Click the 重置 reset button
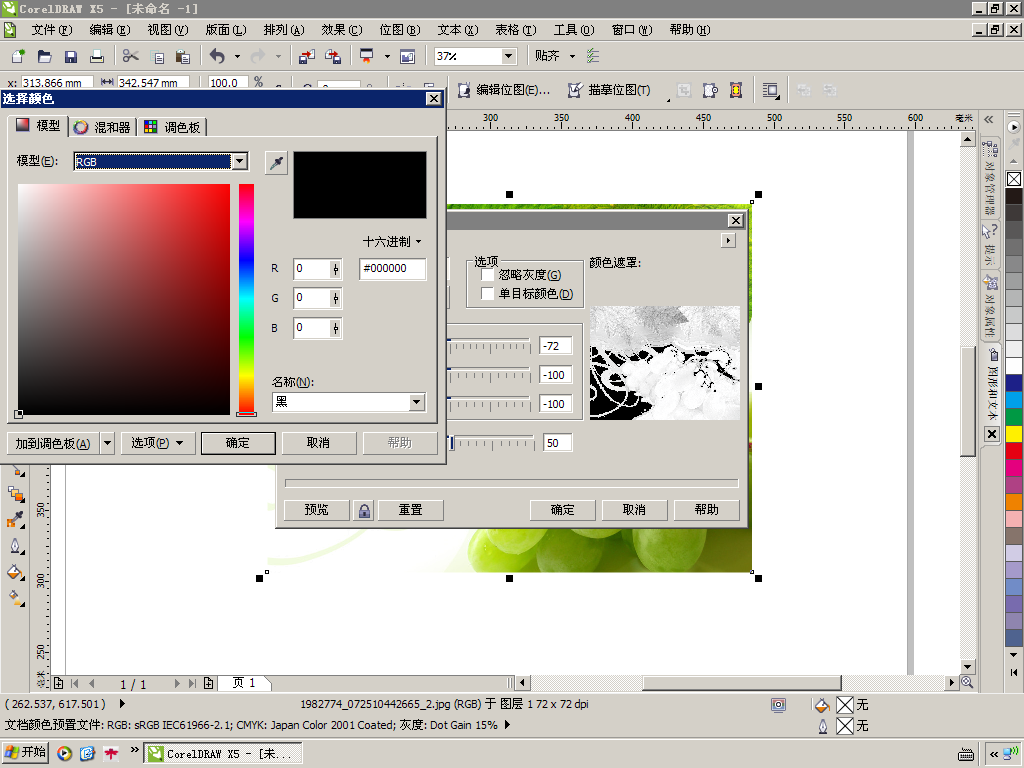 point(411,510)
